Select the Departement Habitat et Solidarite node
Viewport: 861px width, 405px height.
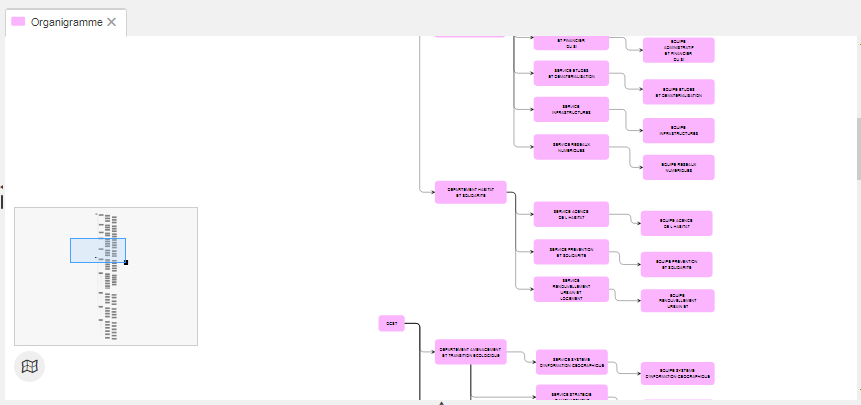[470, 192]
